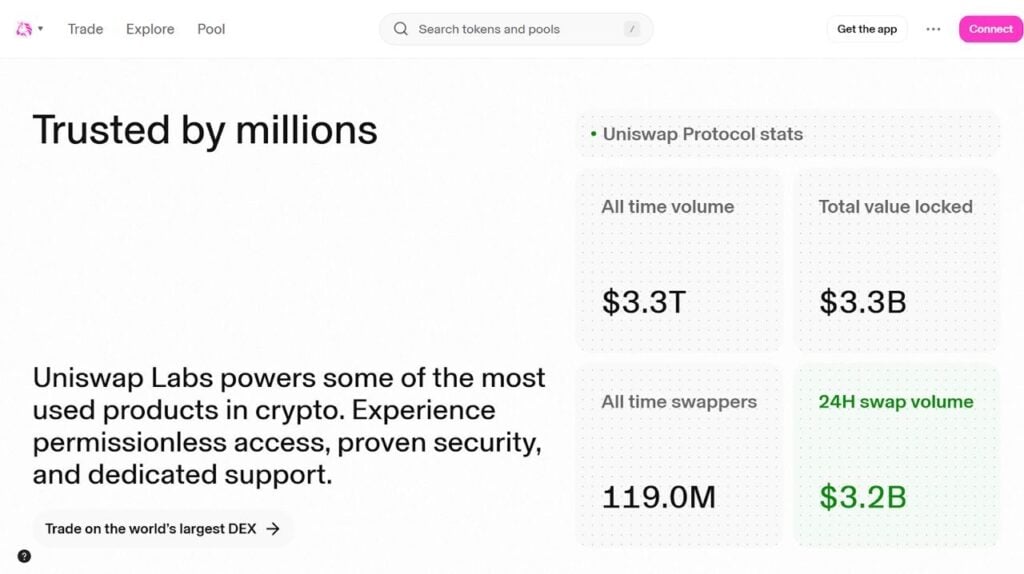Select the Trusted by millions heading
This screenshot has width=1024, height=574.
[205, 130]
